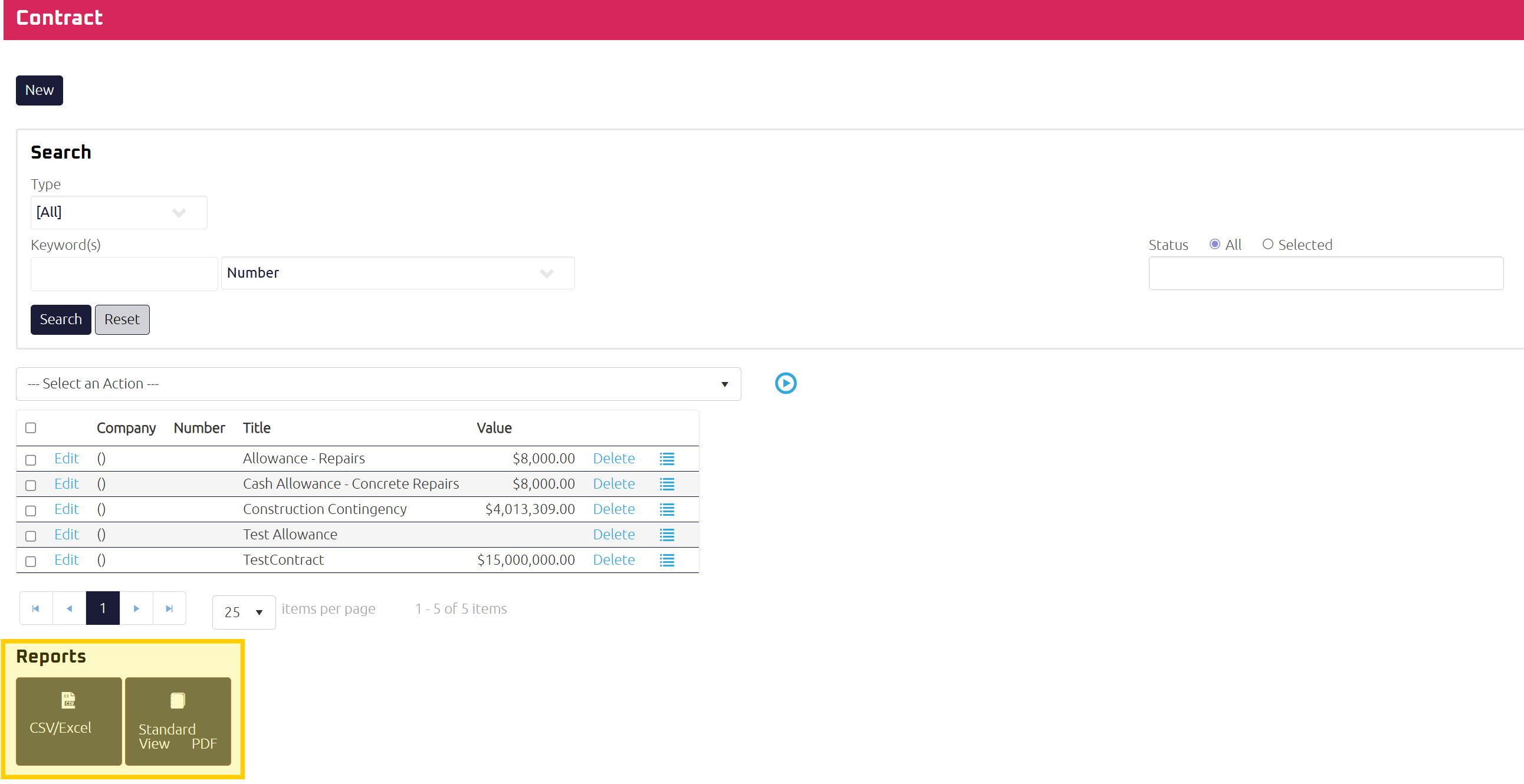Screen dimensions: 1524x784
Task: Select page 1 in pager
Action: 103,608
